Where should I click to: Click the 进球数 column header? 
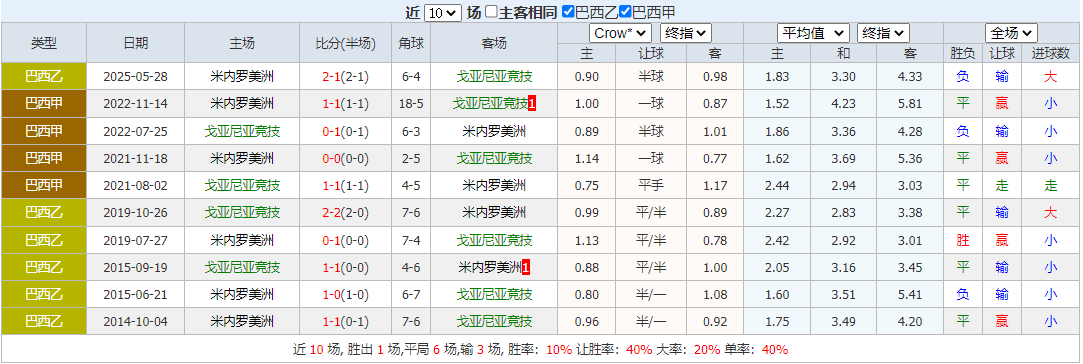point(1051,53)
